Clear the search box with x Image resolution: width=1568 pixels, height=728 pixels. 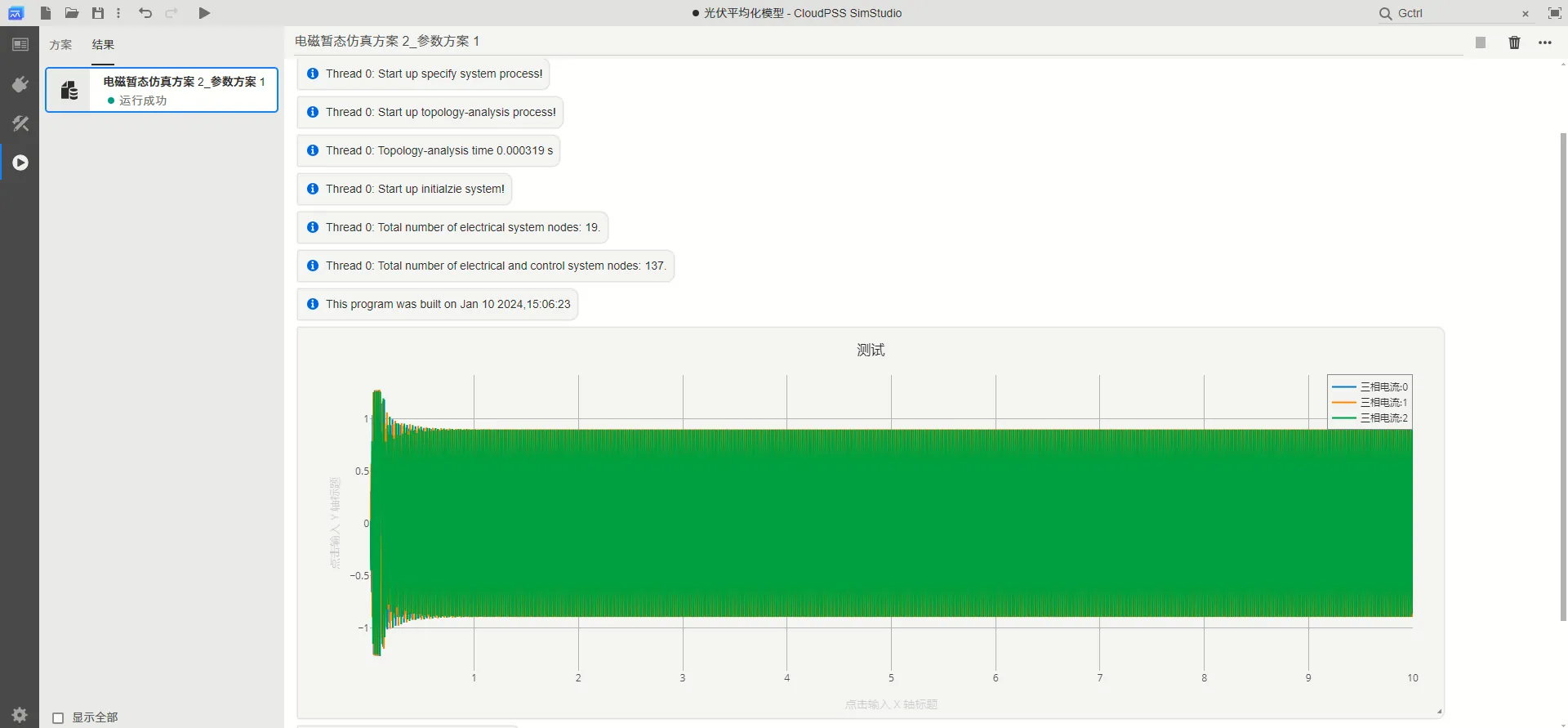(x=1525, y=14)
